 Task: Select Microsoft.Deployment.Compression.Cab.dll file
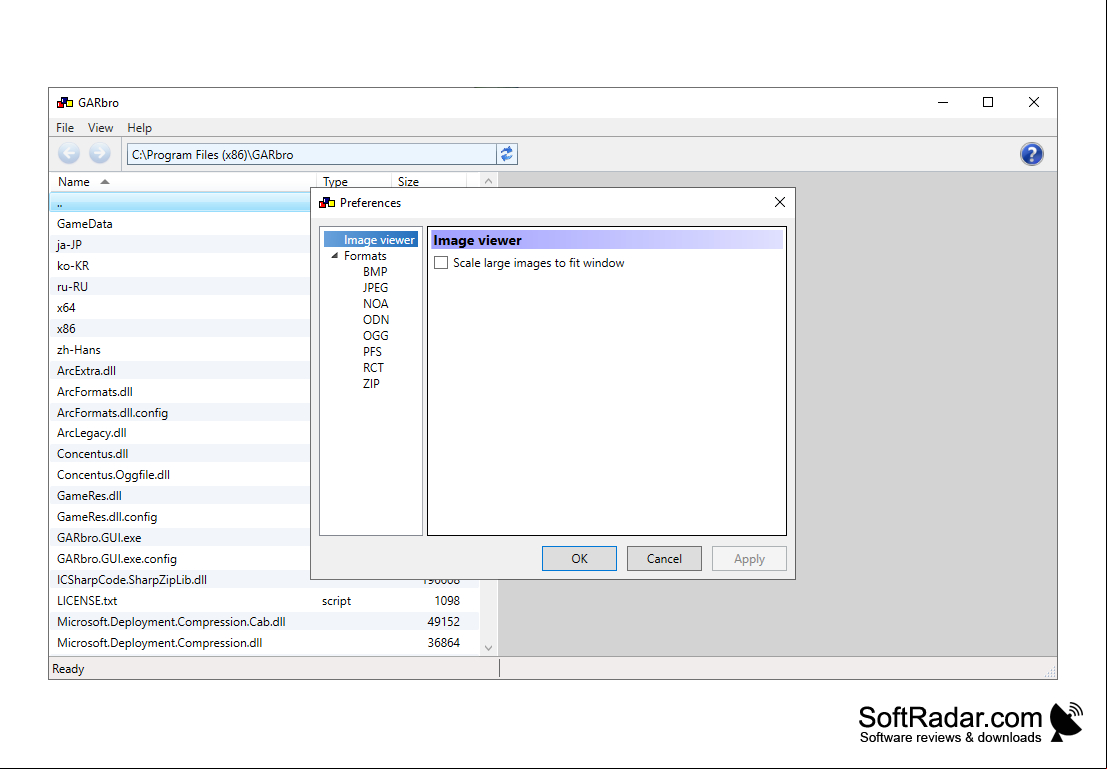point(265,622)
